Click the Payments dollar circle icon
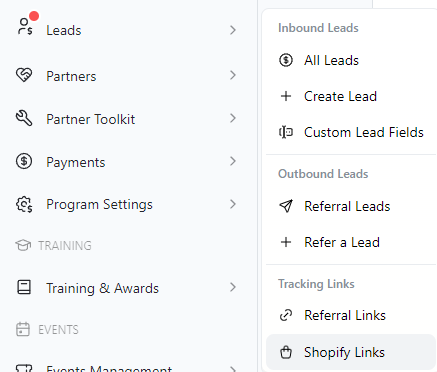Viewport: 437px width, 372px height. [24, 161]
